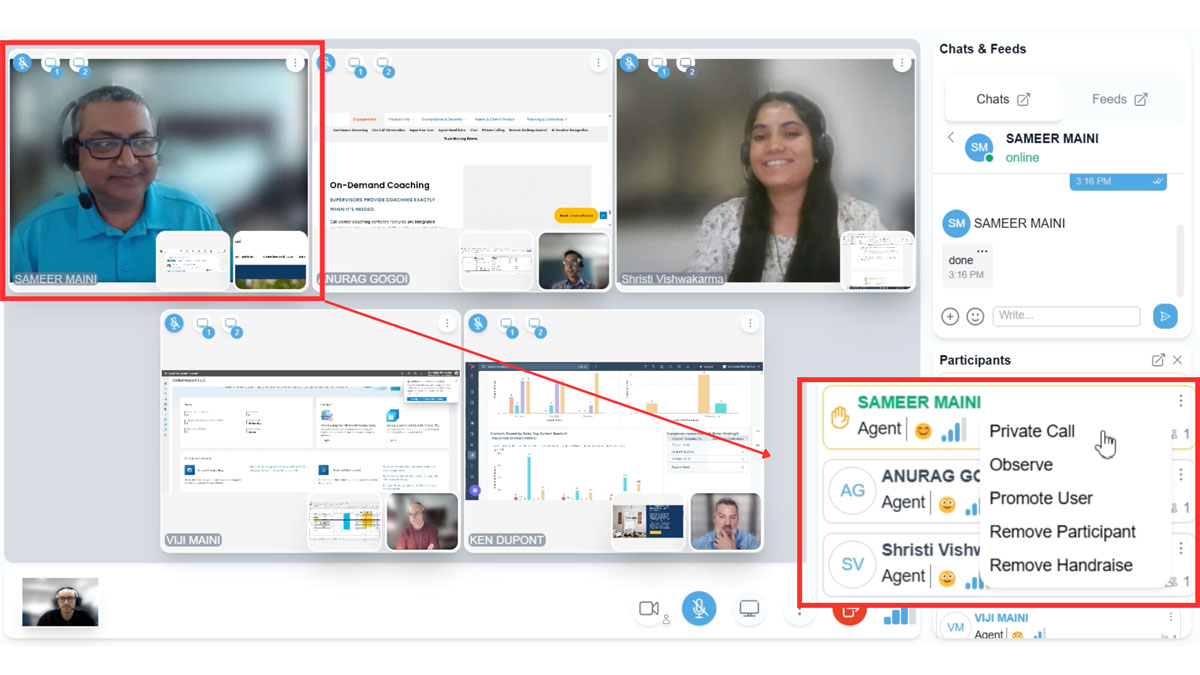Select Promote User from the menu
Screen dimensions: 1200x675
click(x=1040, y=498)
